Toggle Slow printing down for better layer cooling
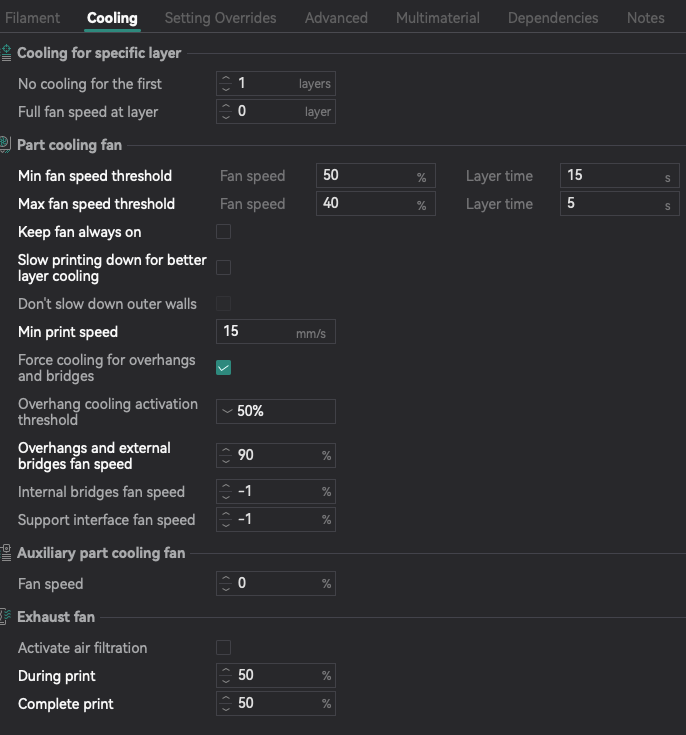686x735 pixels. coord(223,268)
